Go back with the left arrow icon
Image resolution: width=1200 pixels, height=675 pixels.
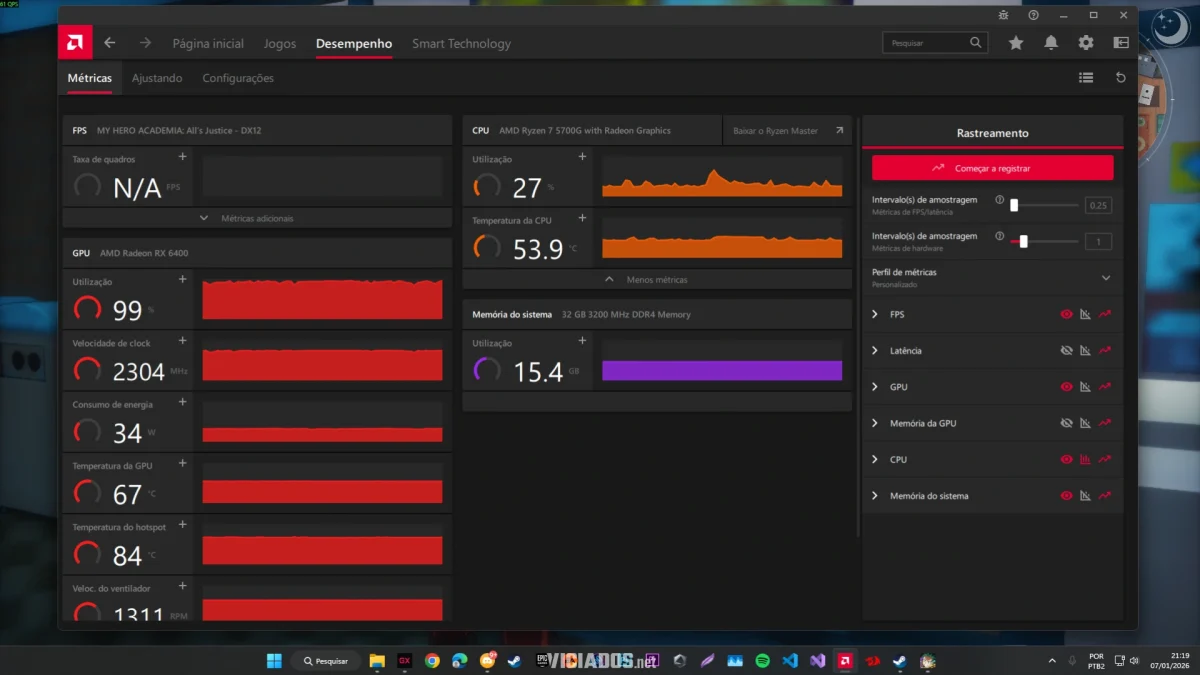pyautogui.click(x=110, y=43)
